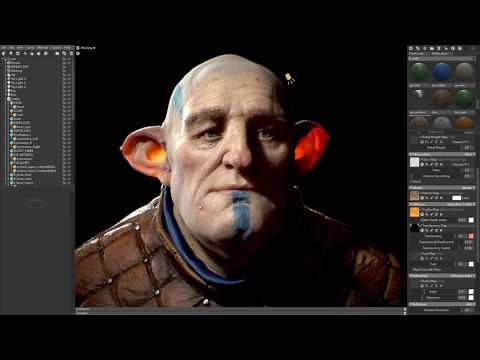This screenshot has width=480, height=360.
Task: Click the first icon in material panel toolbar
Action: (x=411, y=48)
